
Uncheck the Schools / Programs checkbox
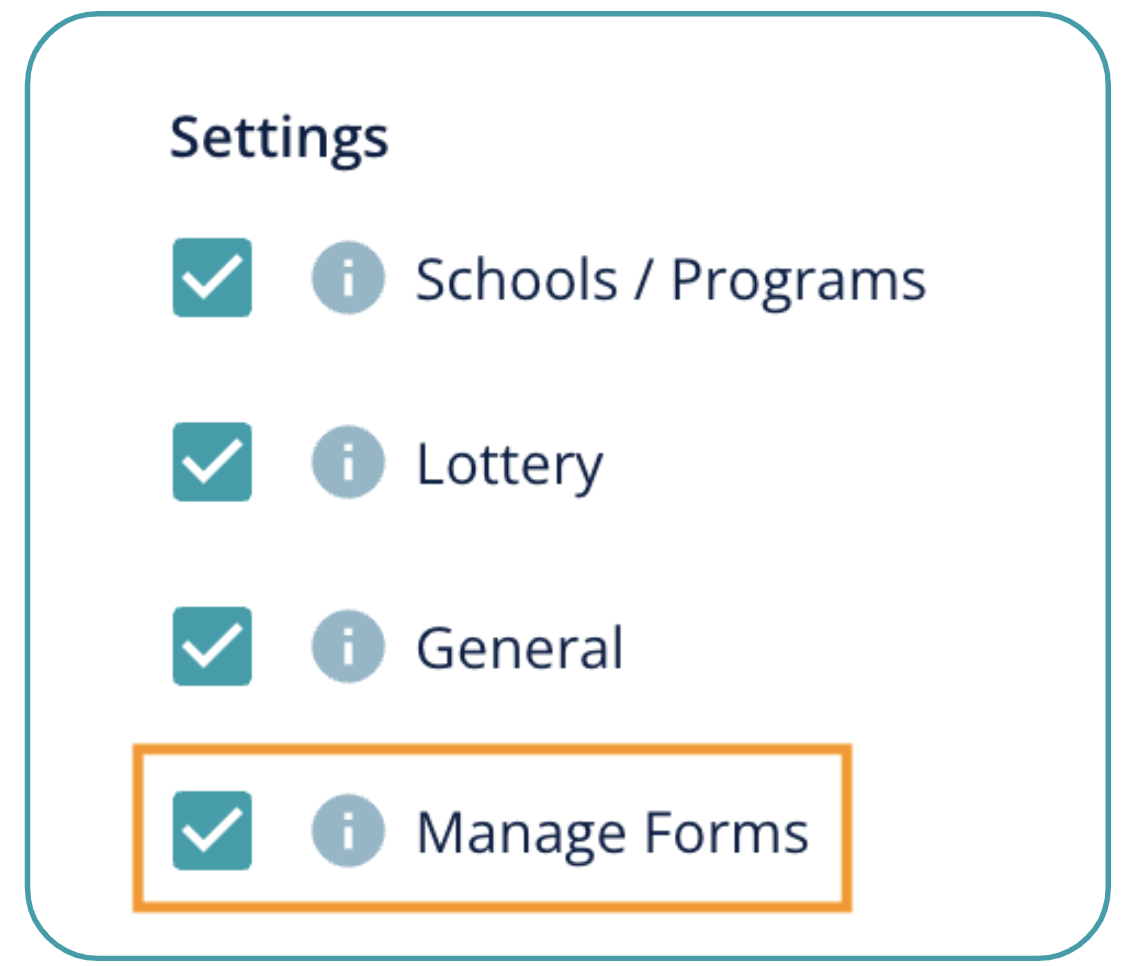(x=212, y=278)
